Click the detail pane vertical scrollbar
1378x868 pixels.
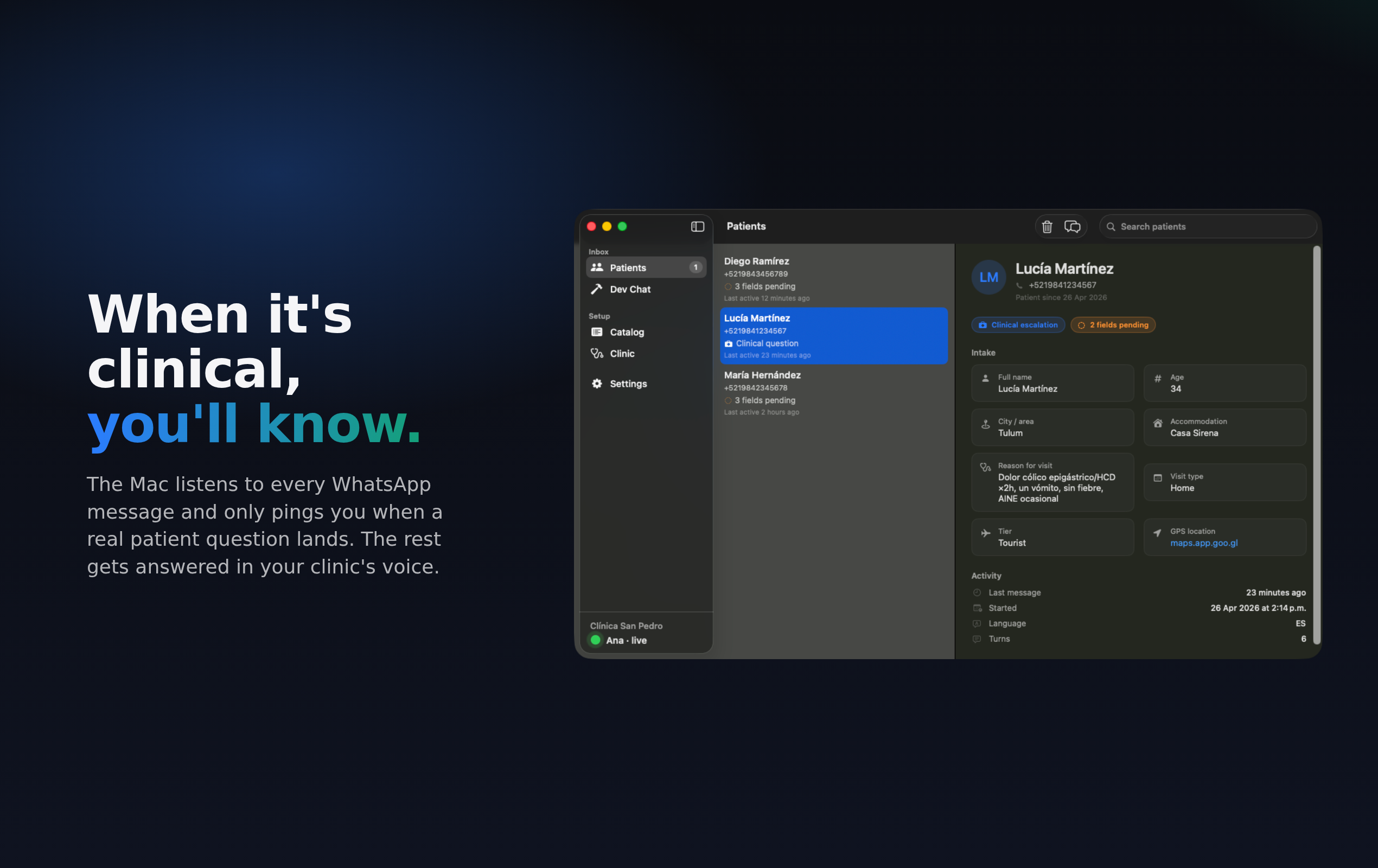[x=1316, y=445]
